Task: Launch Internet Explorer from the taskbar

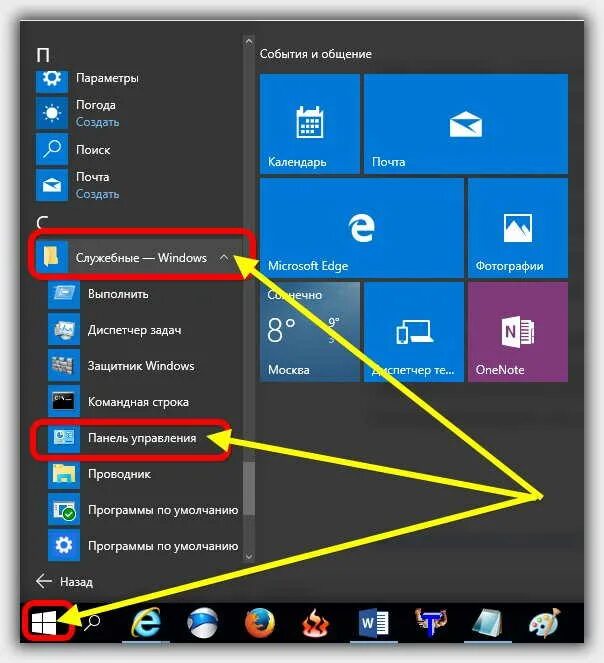Action: point(146,622)
